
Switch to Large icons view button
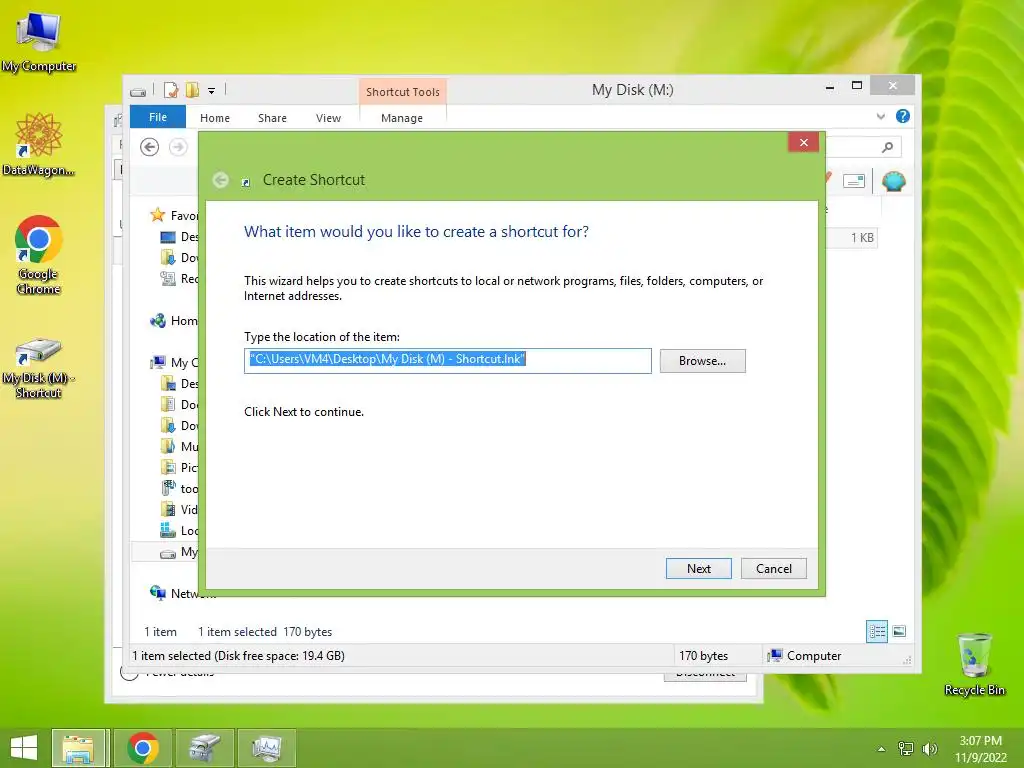[899, 632]
